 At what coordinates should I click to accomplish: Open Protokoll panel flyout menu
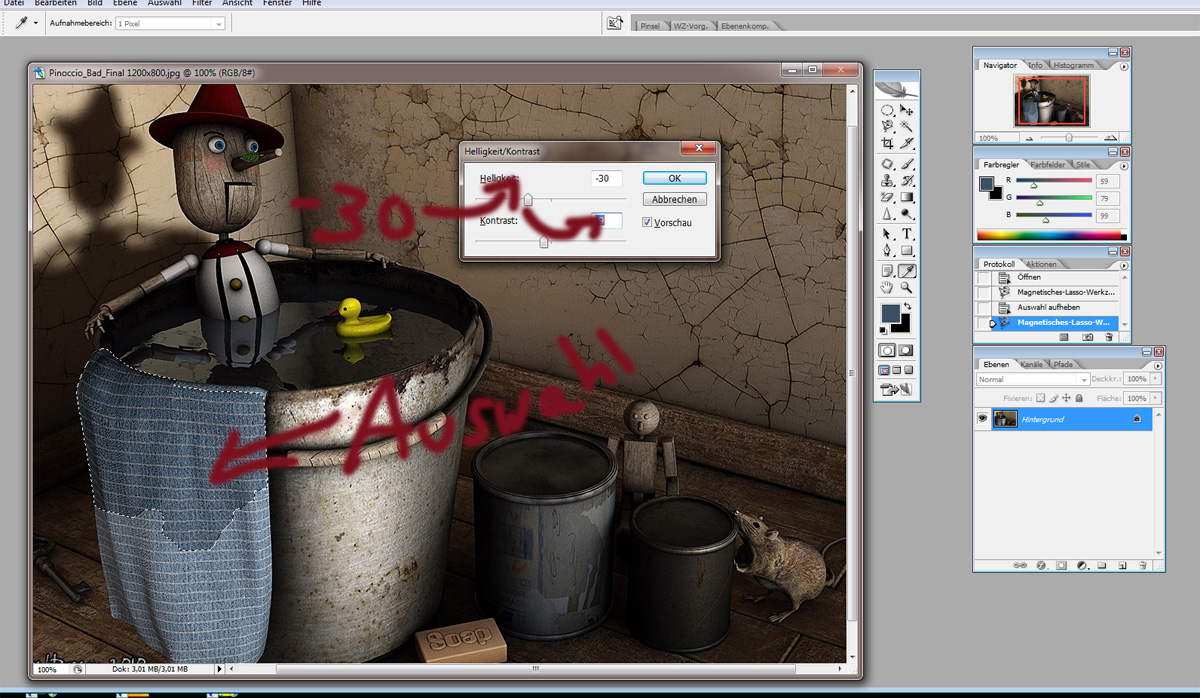tap(1124, 265)
